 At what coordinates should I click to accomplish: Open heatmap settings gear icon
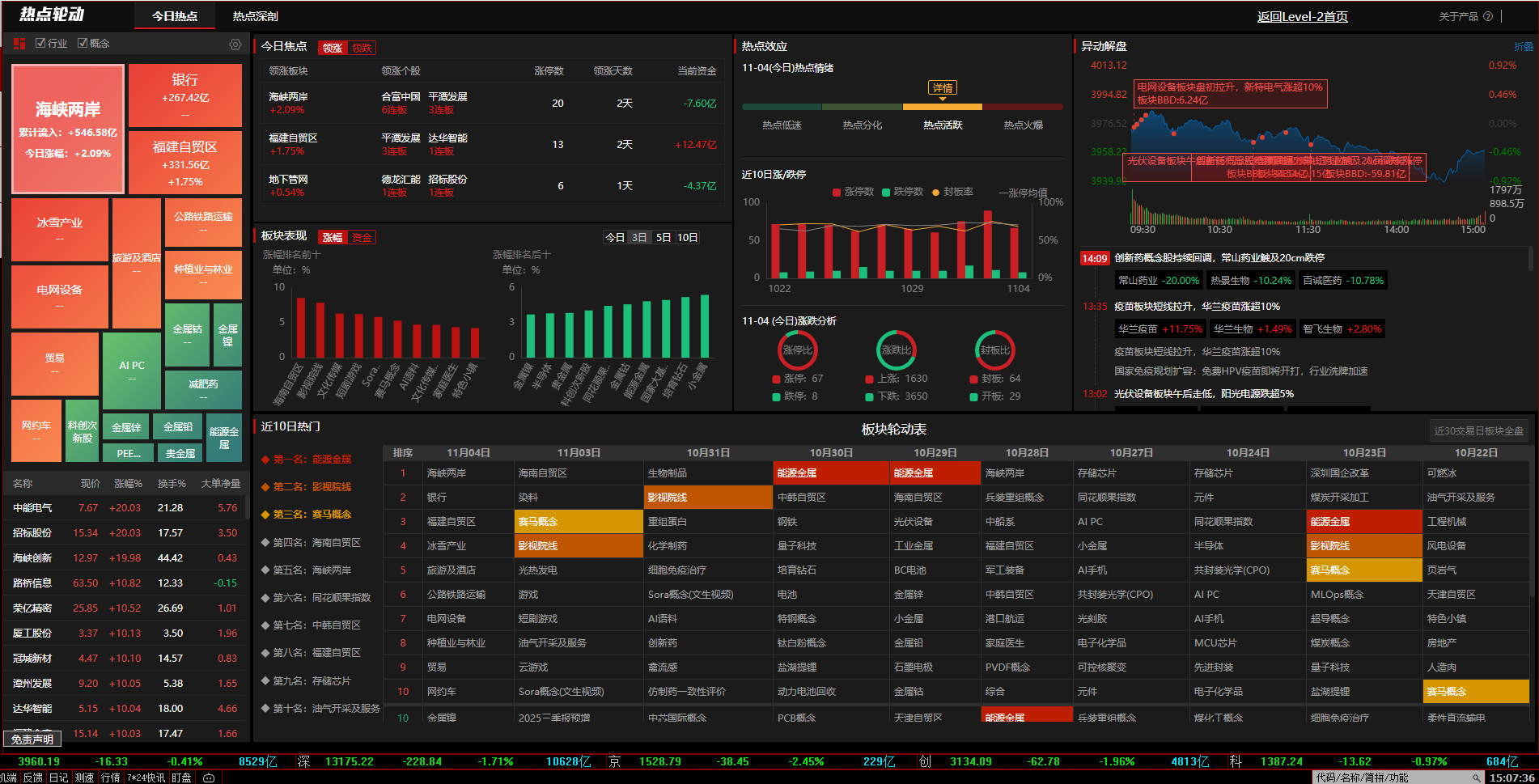coord(235,44)
